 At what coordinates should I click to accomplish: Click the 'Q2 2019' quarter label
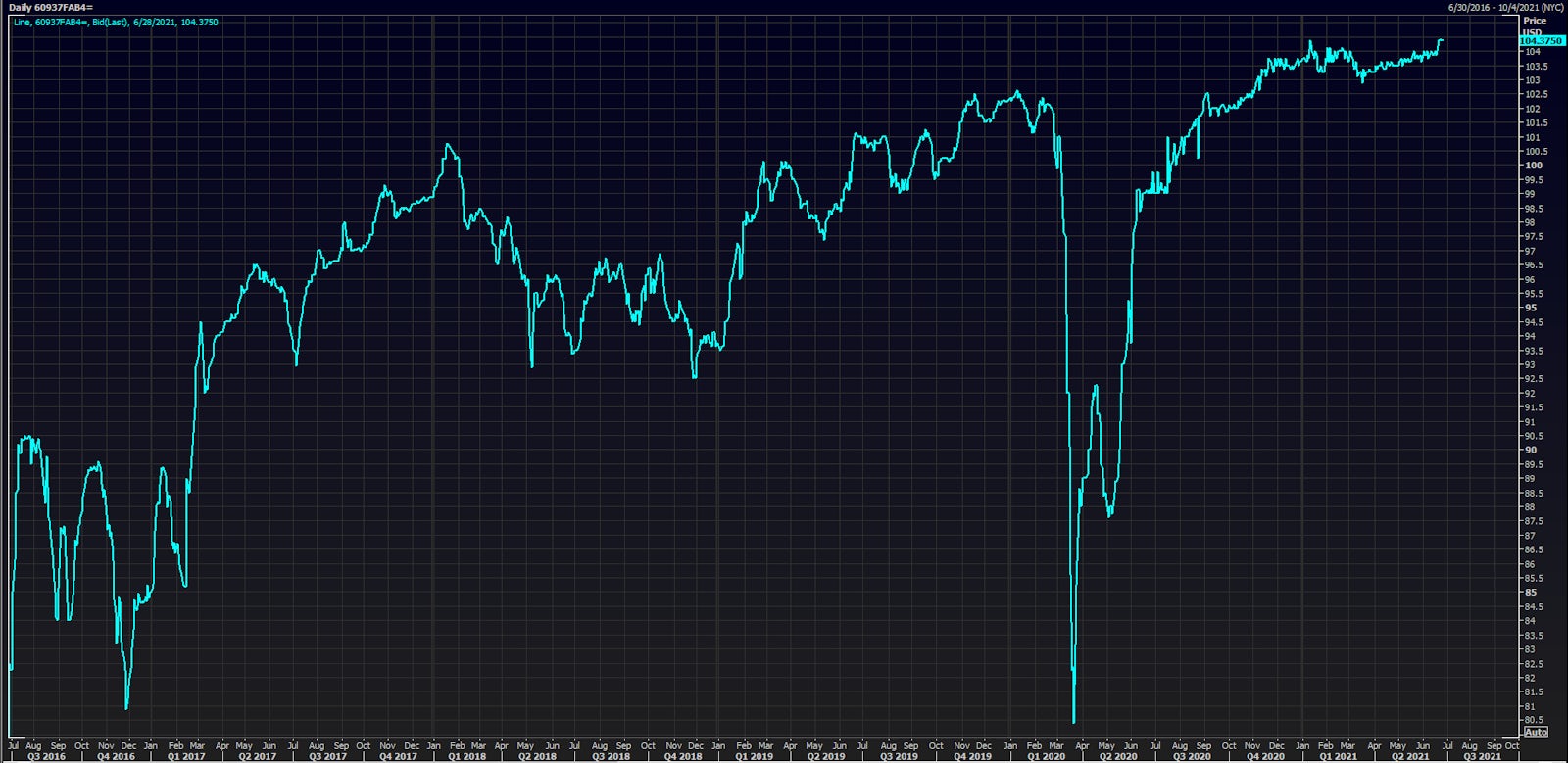coord(825,756)
